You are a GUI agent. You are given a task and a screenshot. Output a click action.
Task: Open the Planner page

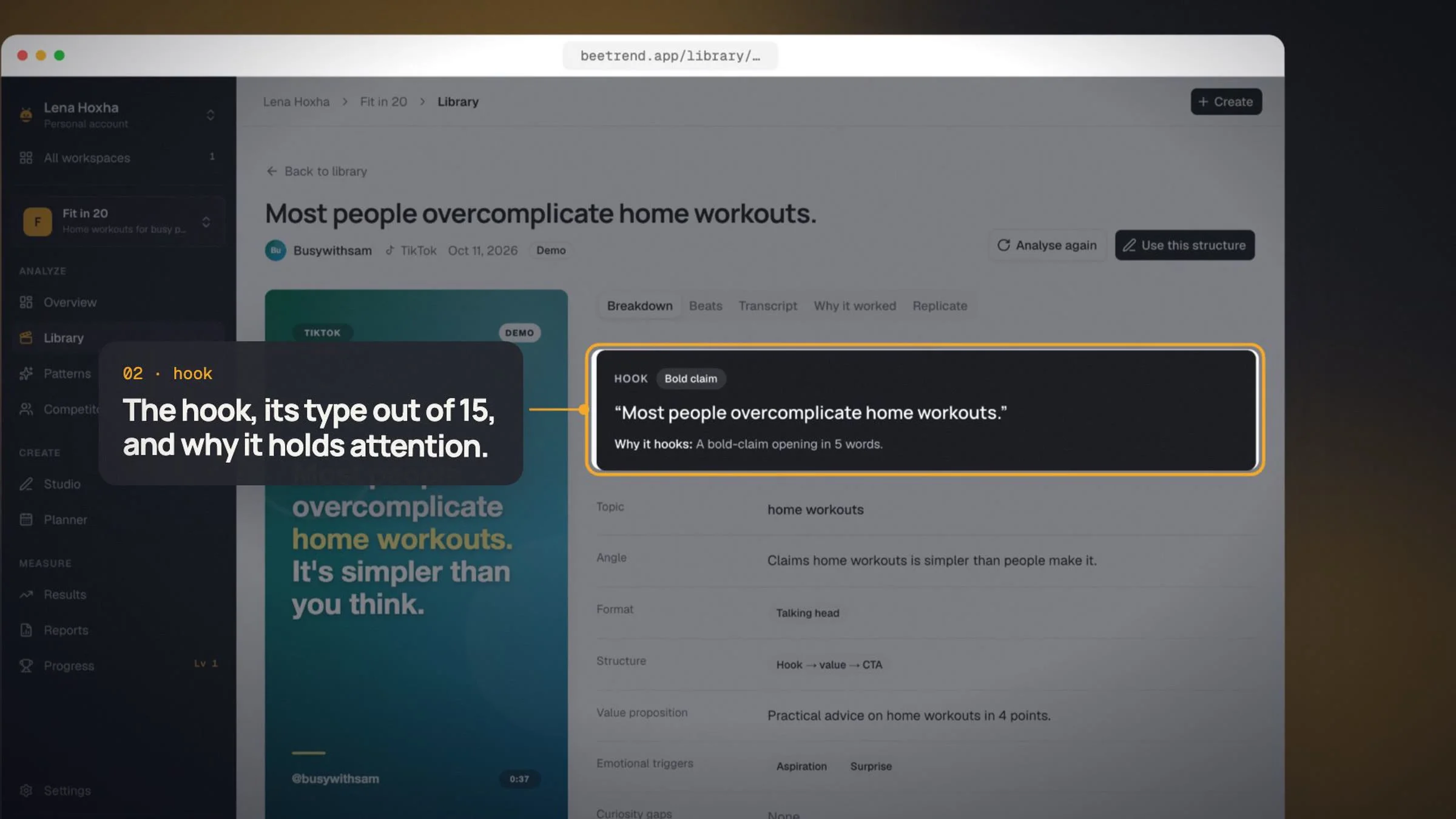118,520
